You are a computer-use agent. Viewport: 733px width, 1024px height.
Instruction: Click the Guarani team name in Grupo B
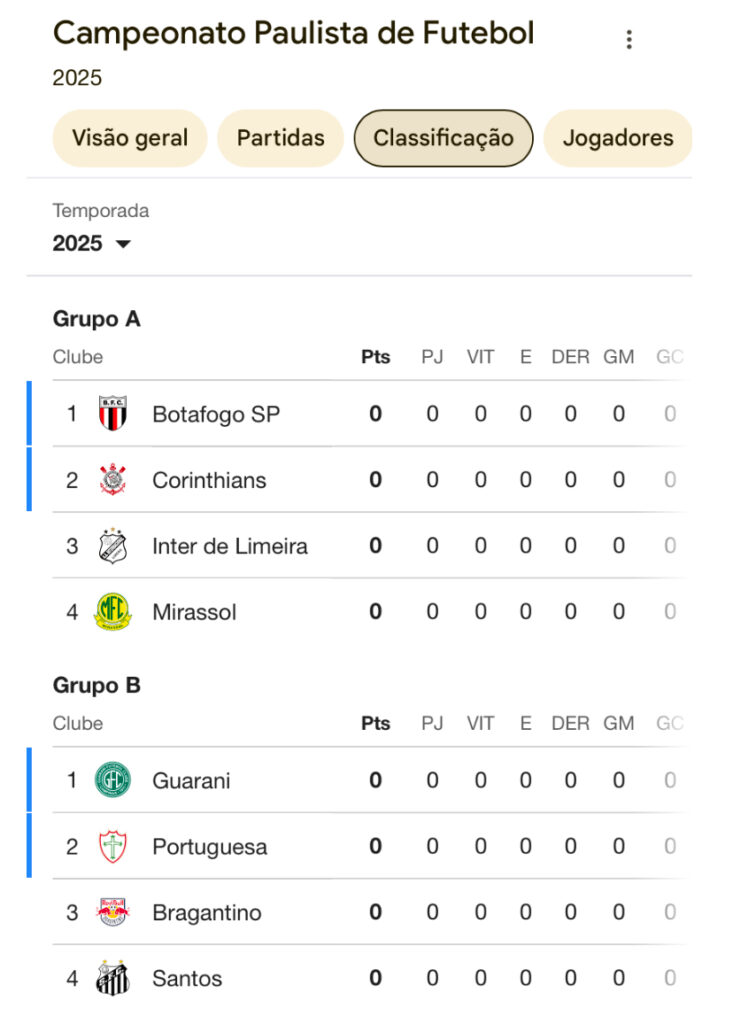[191, 780]
